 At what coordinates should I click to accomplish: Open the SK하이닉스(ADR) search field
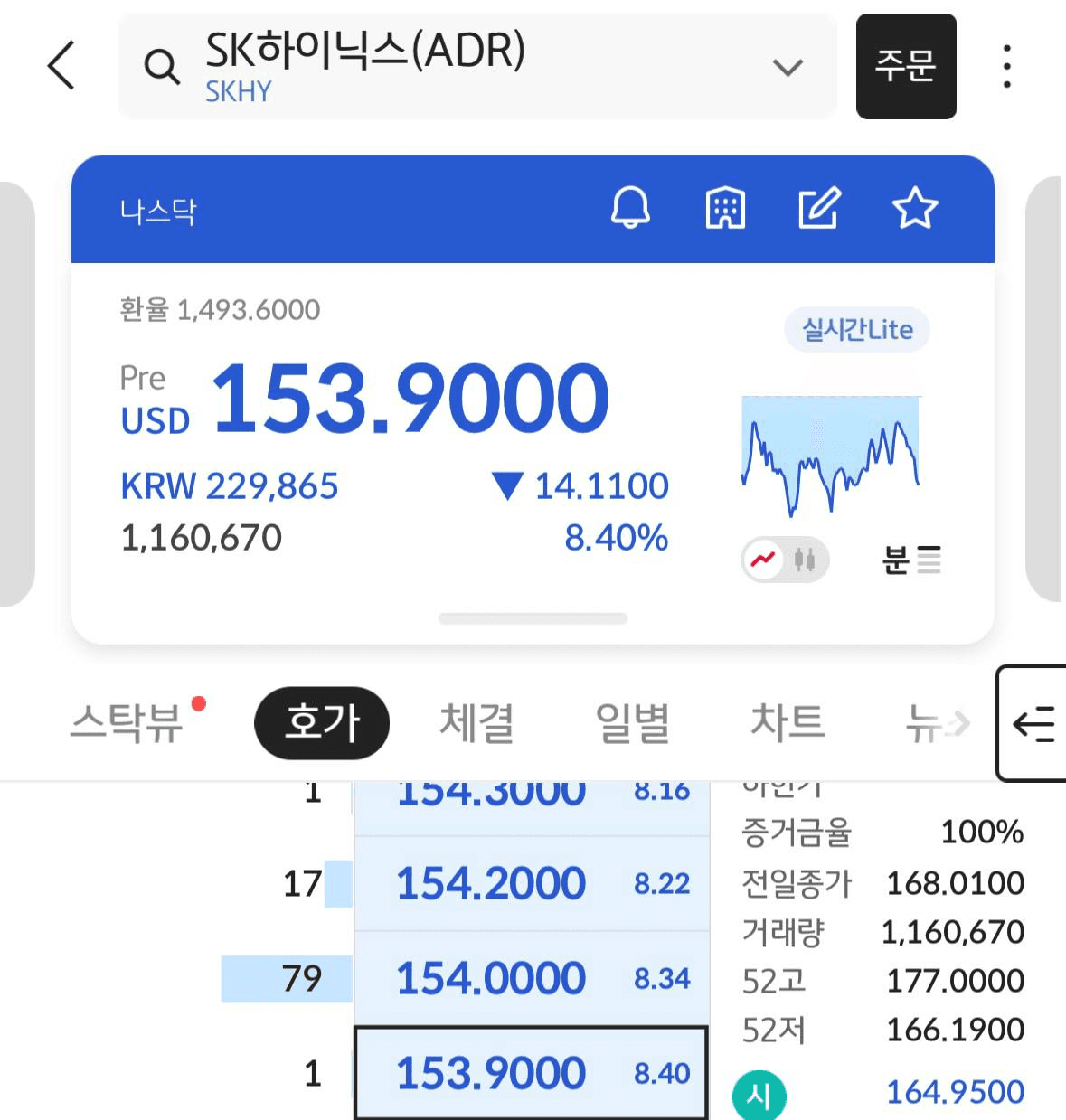tap(477, 66)
